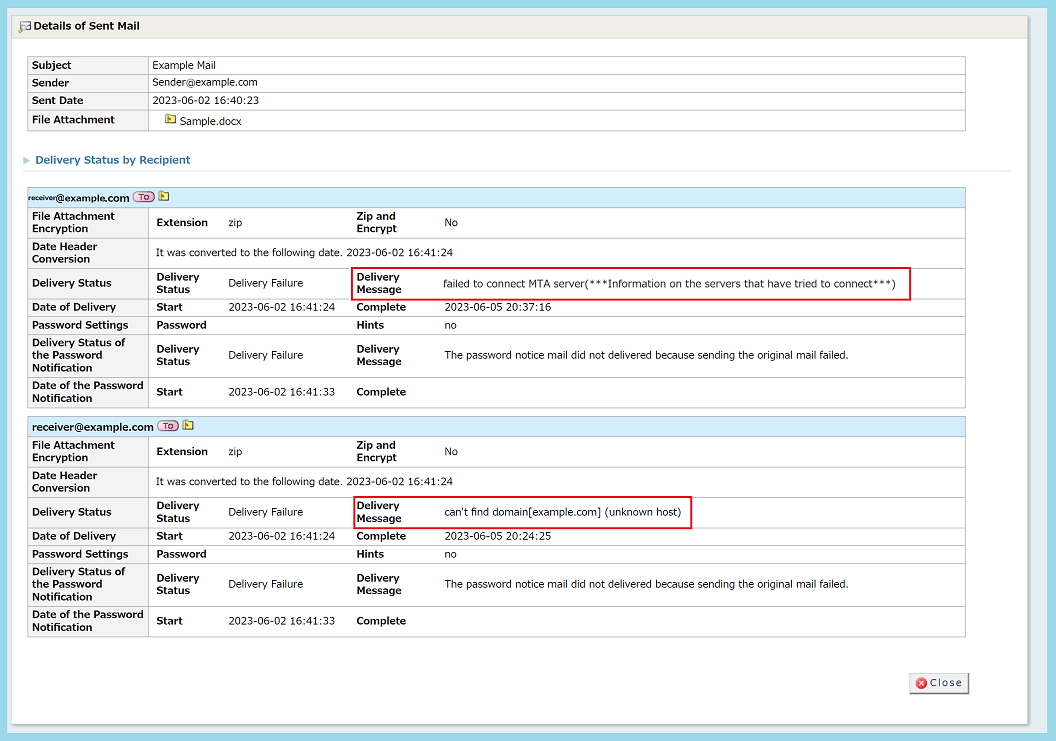This screenshot has width=1056, height=741.
Task: Select the 'can't find domain[example.com]' delivery message
Action: [x=562, y=512]
